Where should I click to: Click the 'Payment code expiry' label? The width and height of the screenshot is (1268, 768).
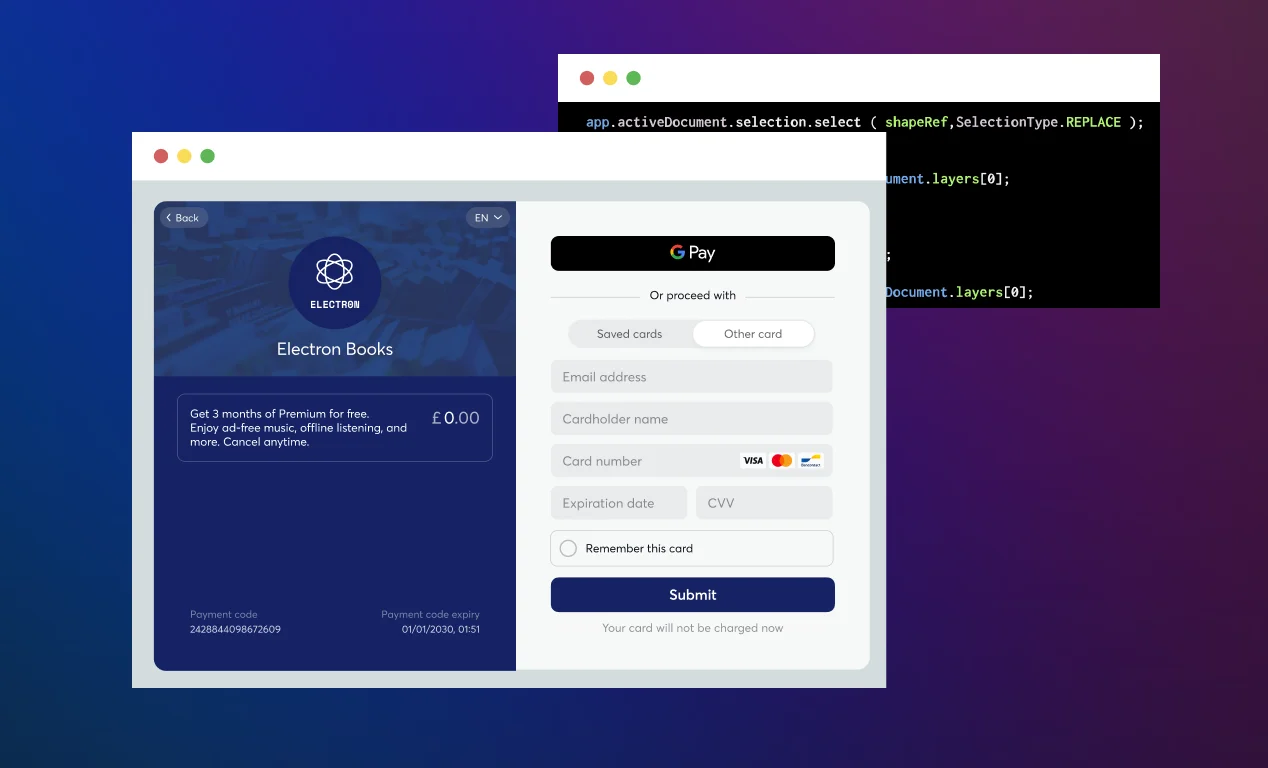pyautogui.click(x=430, y=614)
